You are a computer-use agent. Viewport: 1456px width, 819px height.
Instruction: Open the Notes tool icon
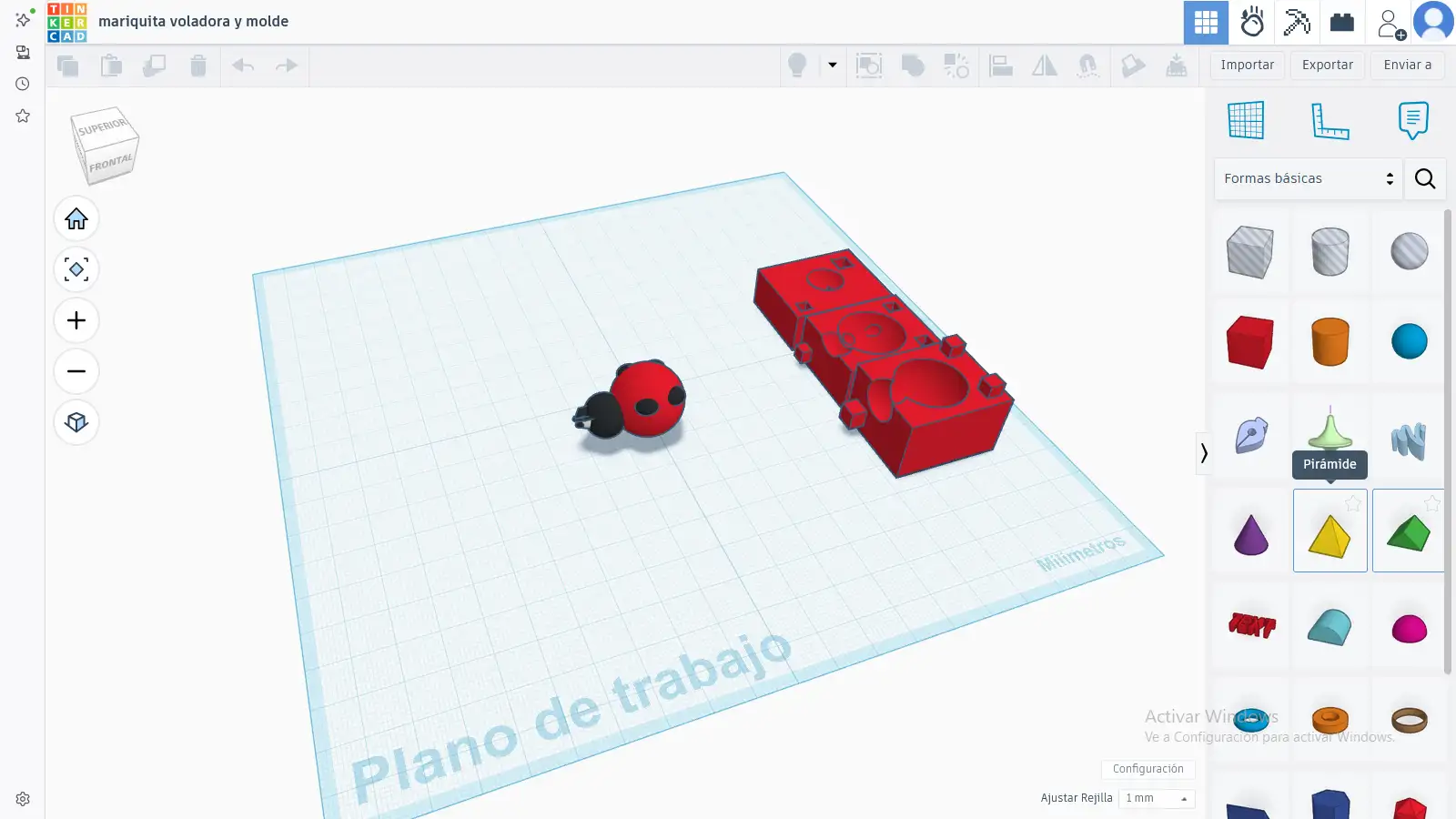point(1413,120)
